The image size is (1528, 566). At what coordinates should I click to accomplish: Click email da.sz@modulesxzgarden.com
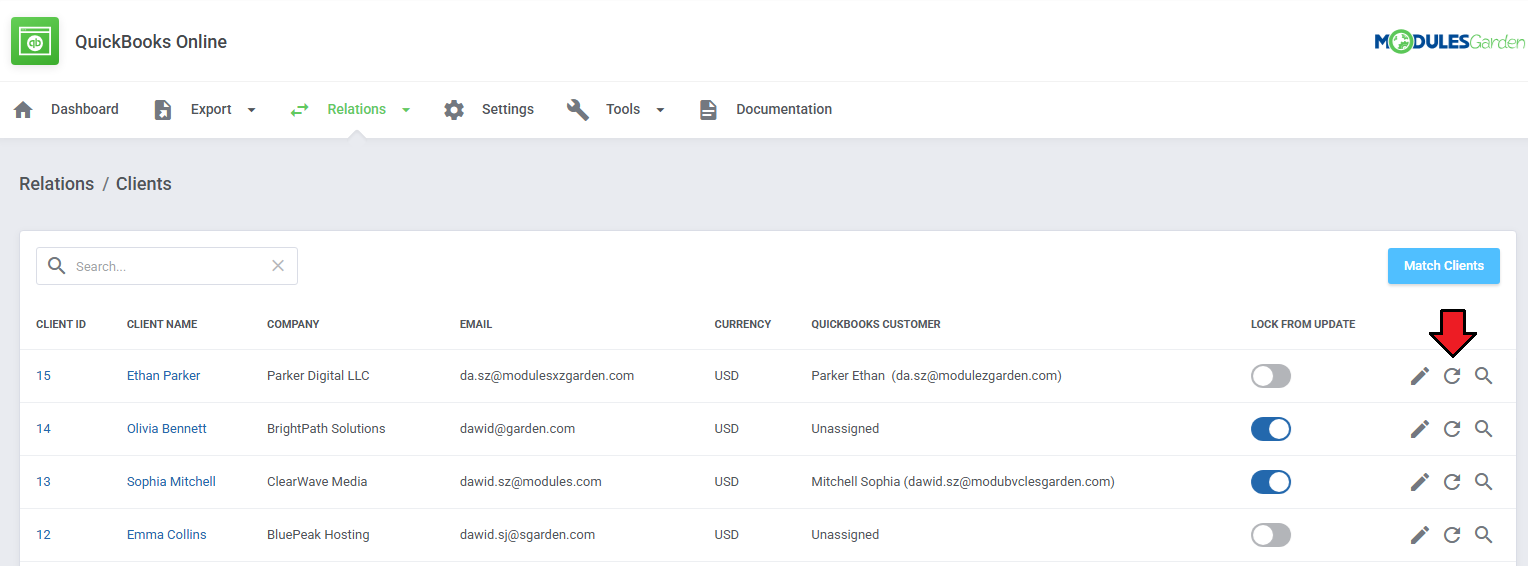547,376
